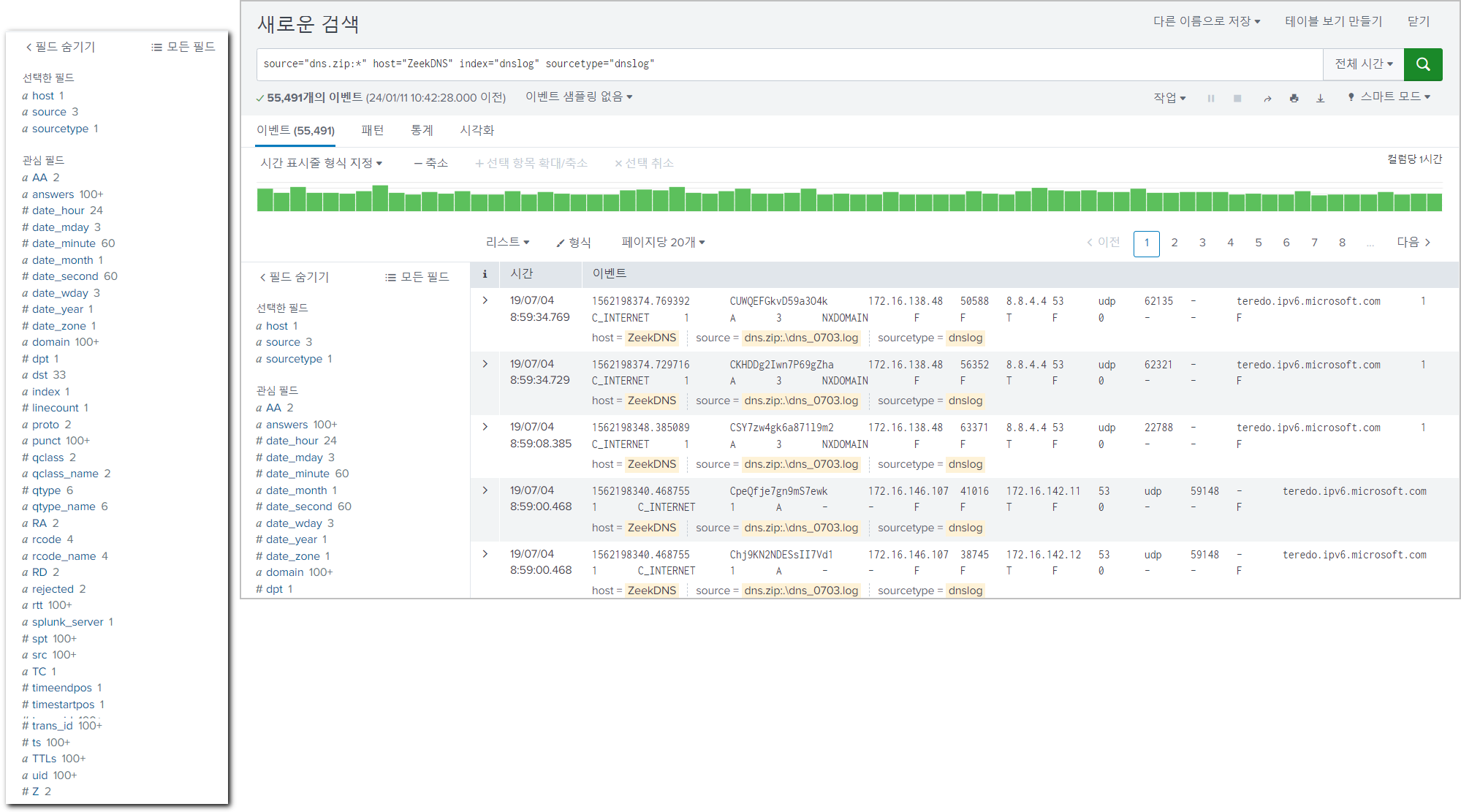Go to 다음 results page
This screenshot has width=1461, height=812.
pos(1413,243)
